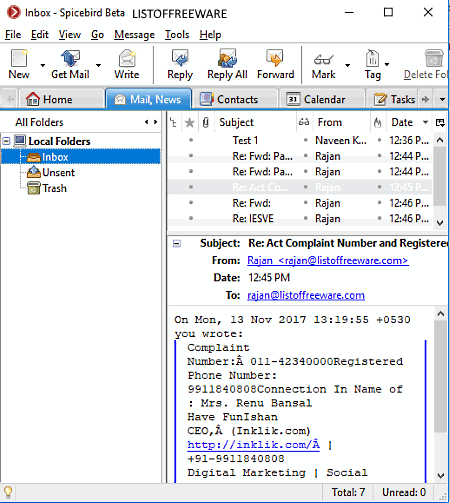The image size is (450, 503).
Task: Toggle star on Test 1 message
Action: click(191, 140)
